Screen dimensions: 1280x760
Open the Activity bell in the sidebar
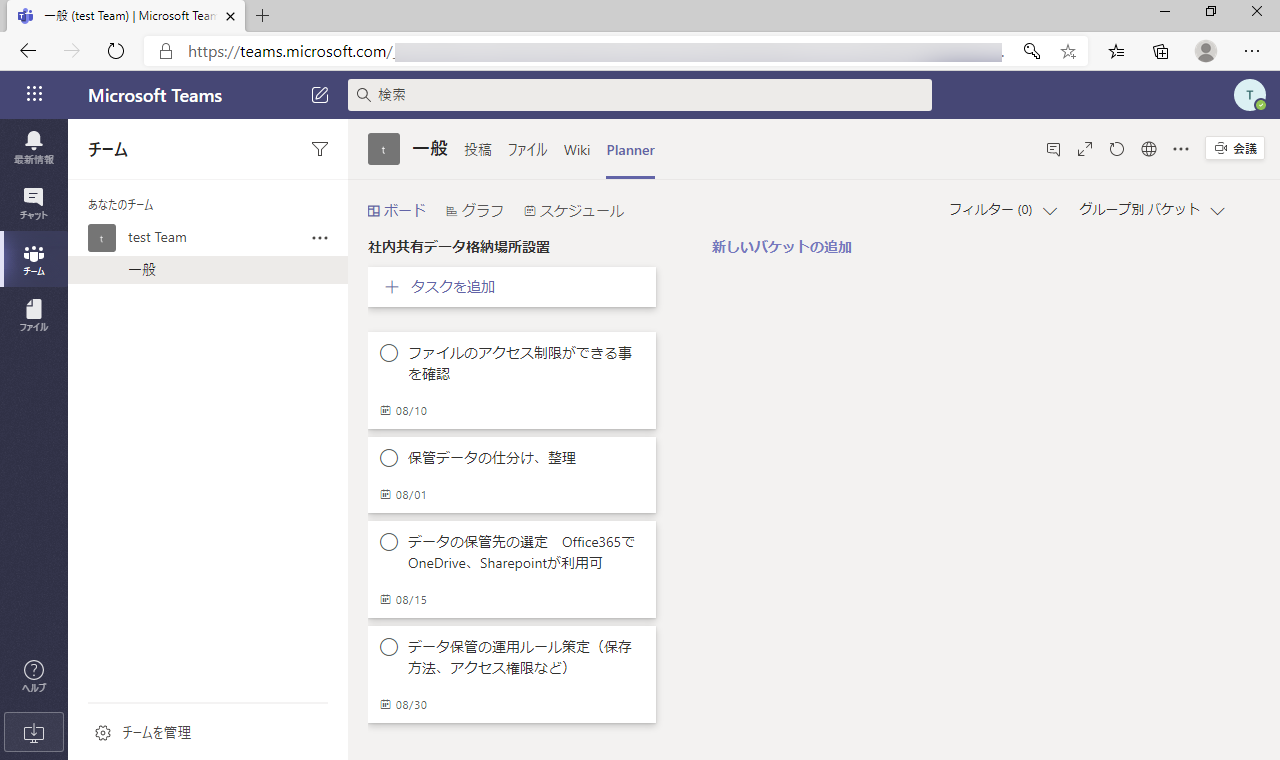34,147
